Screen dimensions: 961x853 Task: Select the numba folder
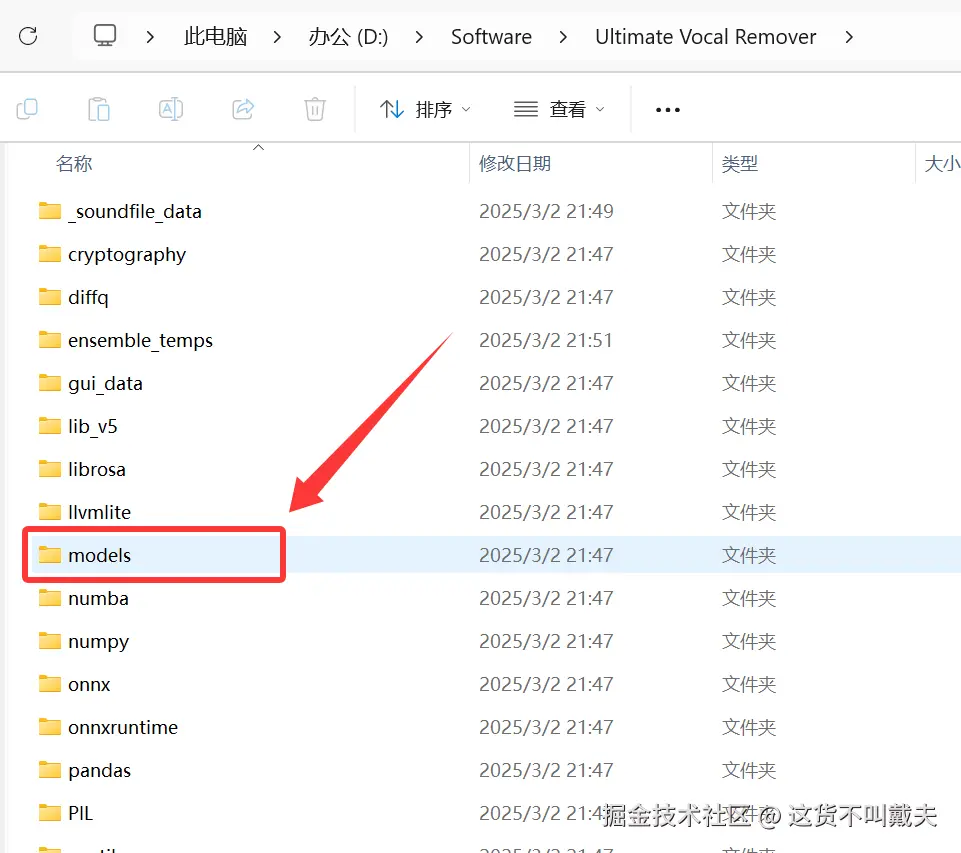[98, 598]
